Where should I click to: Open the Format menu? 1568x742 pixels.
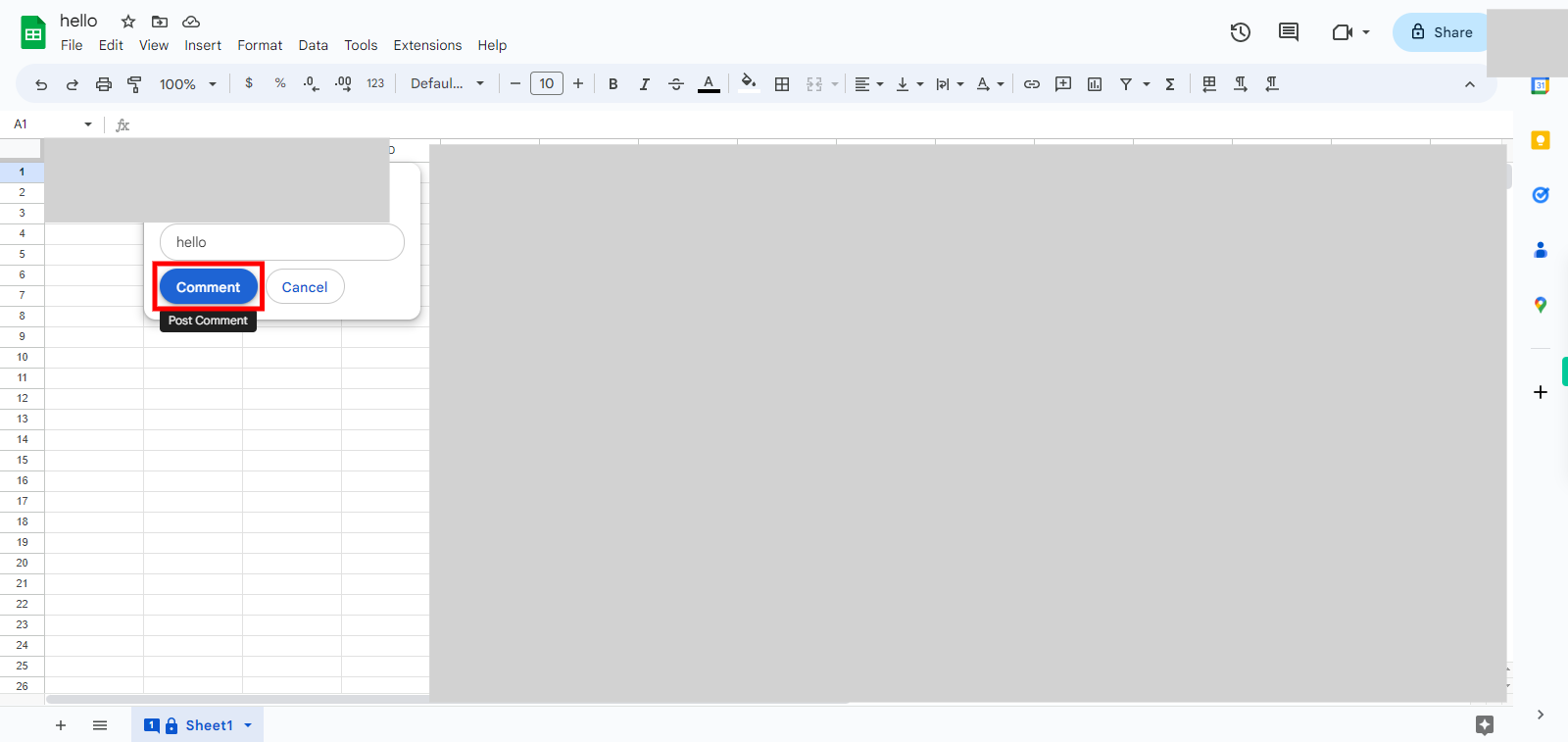pos(260,45)
